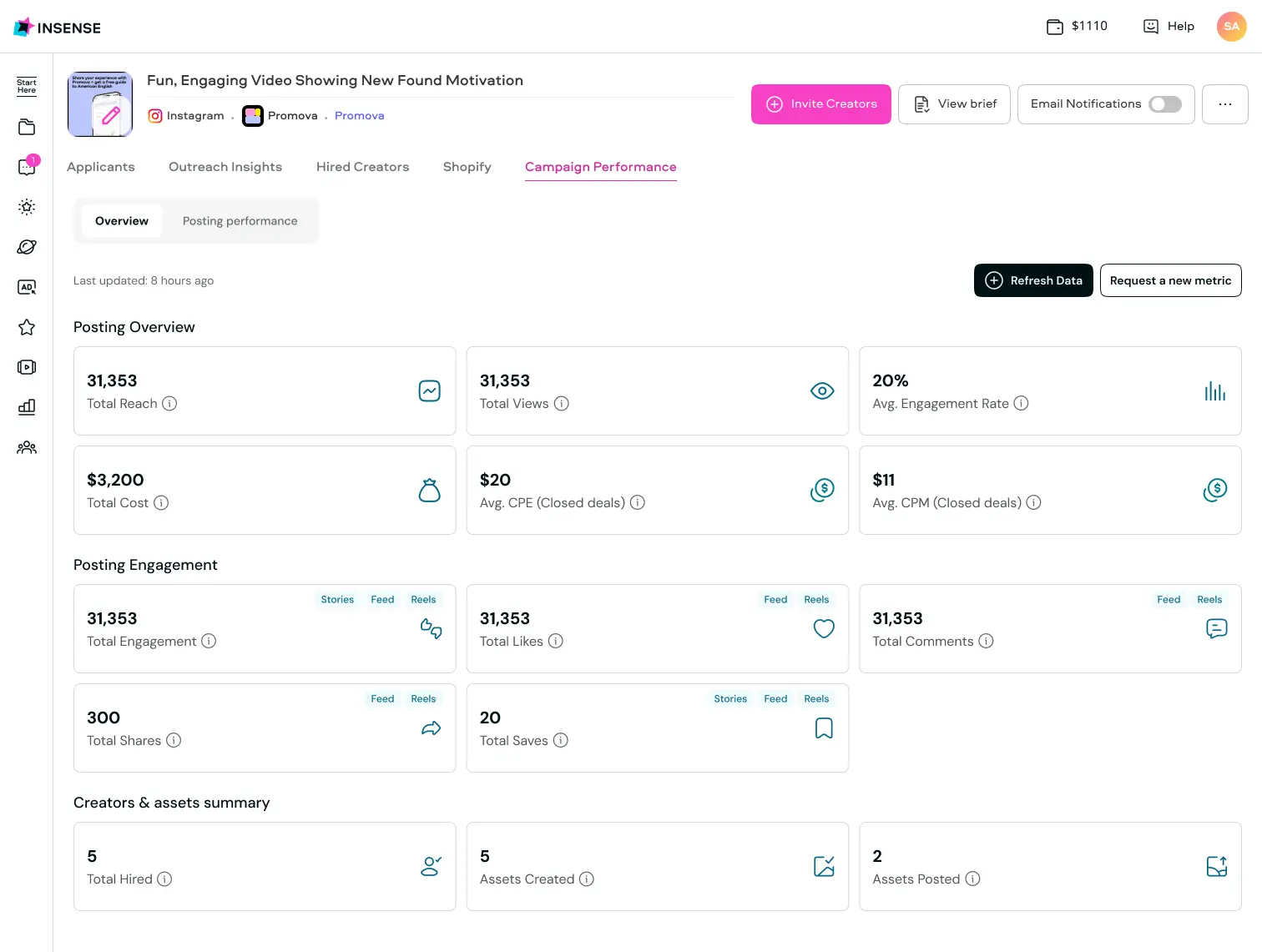Open the Start Here sidebar item
This screenshot has width=1262, height=952.
pyautogui.click(x=27, y=87)
